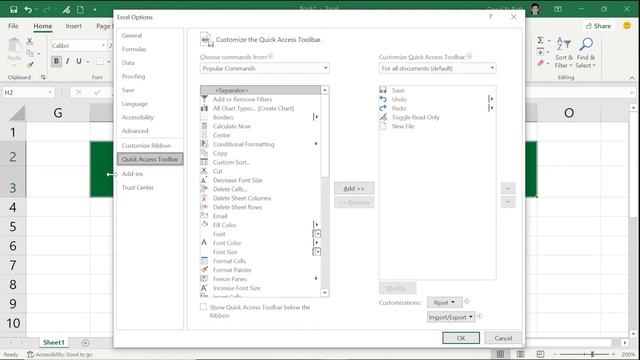Select Format Cells in commands list
Image resolution: width=640 pixels, height=360 pixels.
260,261
